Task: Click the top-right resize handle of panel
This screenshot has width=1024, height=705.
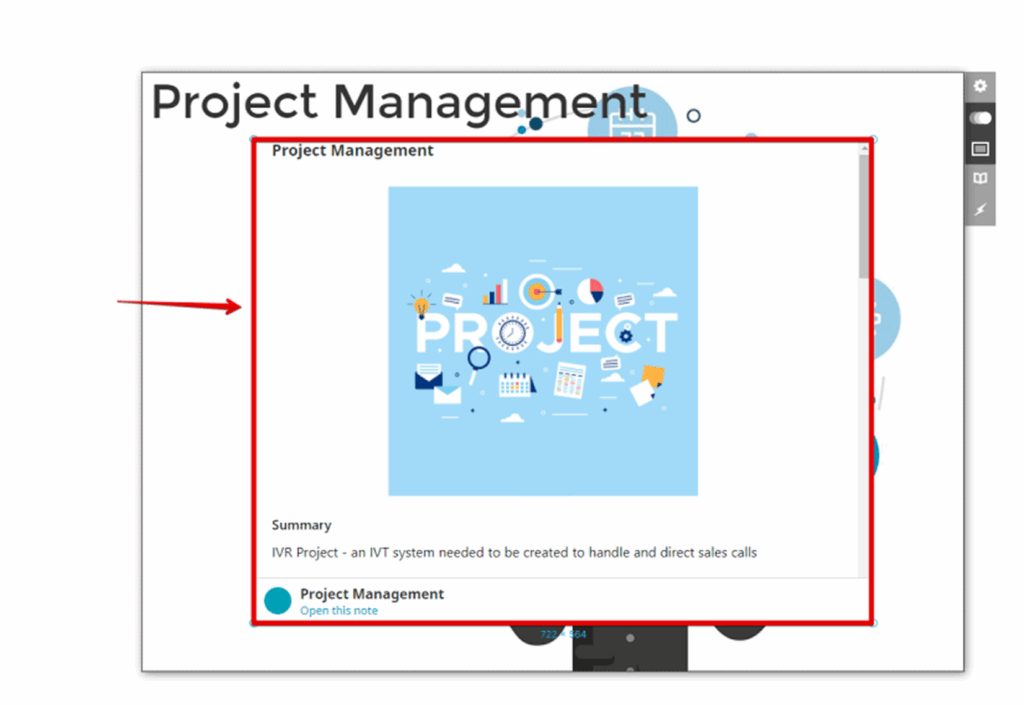Action: (x=874, y=139)
